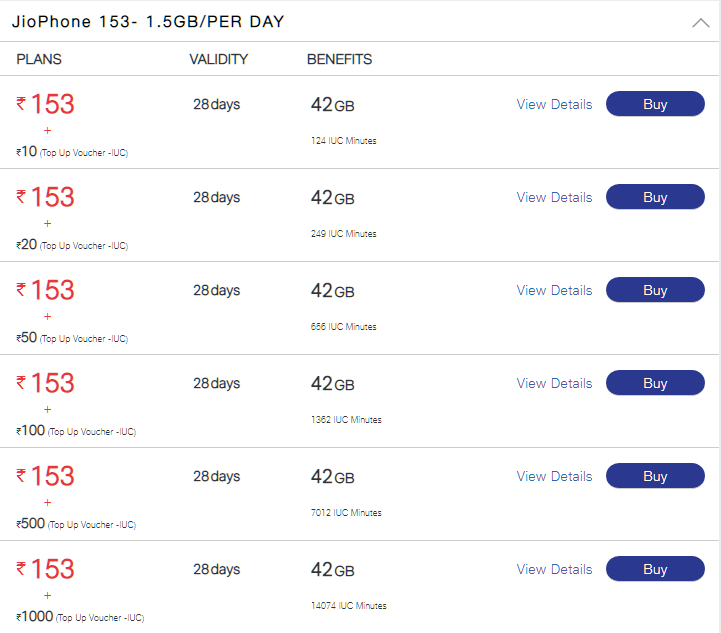The image size is (721, 633).
Task: Select the ₹1000 Top Up Voucher text
Action: (x=80, y=617)
